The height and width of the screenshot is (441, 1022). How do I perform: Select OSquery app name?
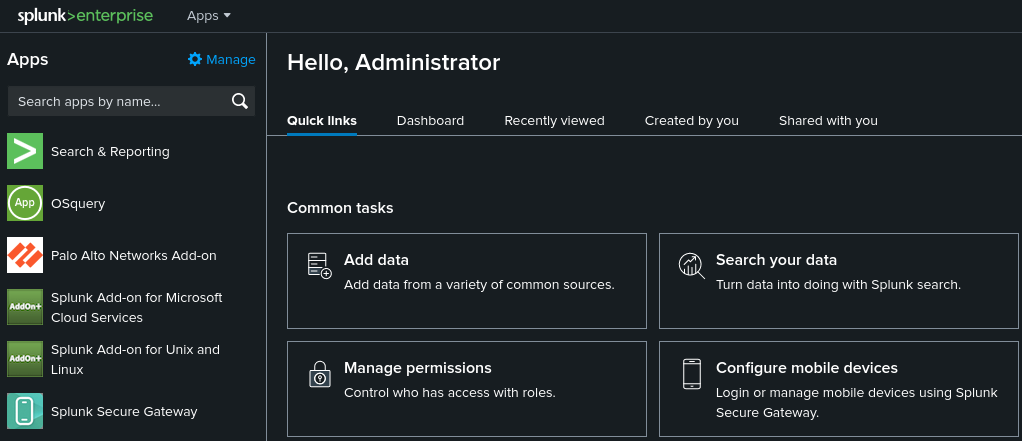78,203
